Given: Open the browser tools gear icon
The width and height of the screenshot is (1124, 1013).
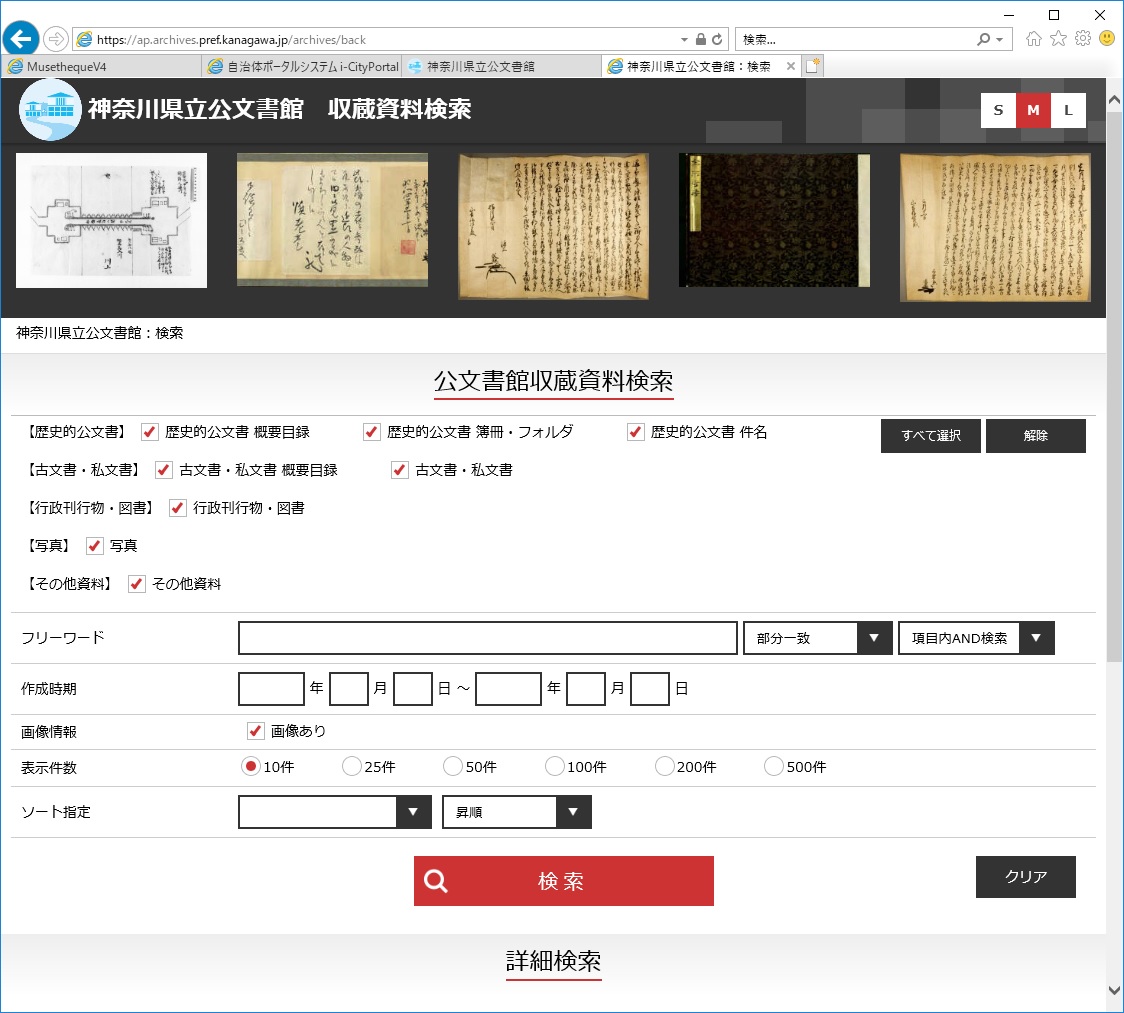Looking at the screenshot, I should [x=1082, y=39].
